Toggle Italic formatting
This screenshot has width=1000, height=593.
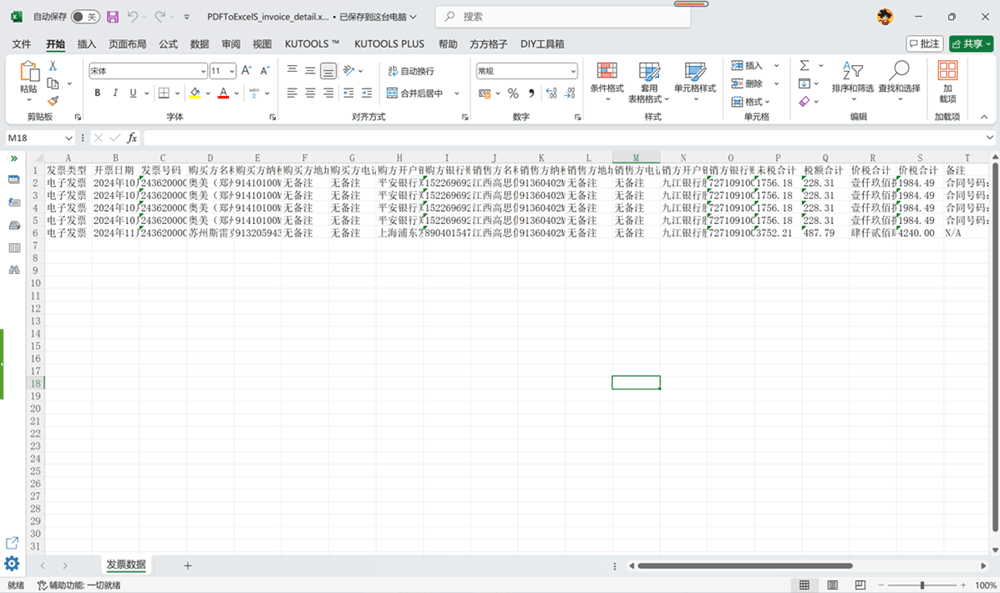[115, 93]
